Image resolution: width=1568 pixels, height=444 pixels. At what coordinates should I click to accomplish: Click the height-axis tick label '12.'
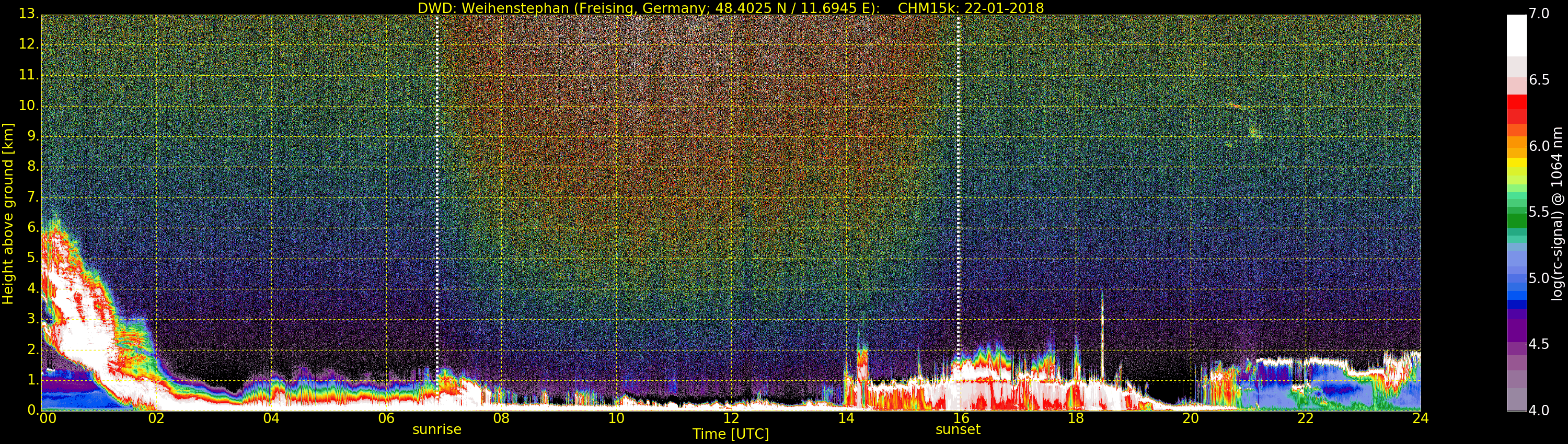coord(29,44)
